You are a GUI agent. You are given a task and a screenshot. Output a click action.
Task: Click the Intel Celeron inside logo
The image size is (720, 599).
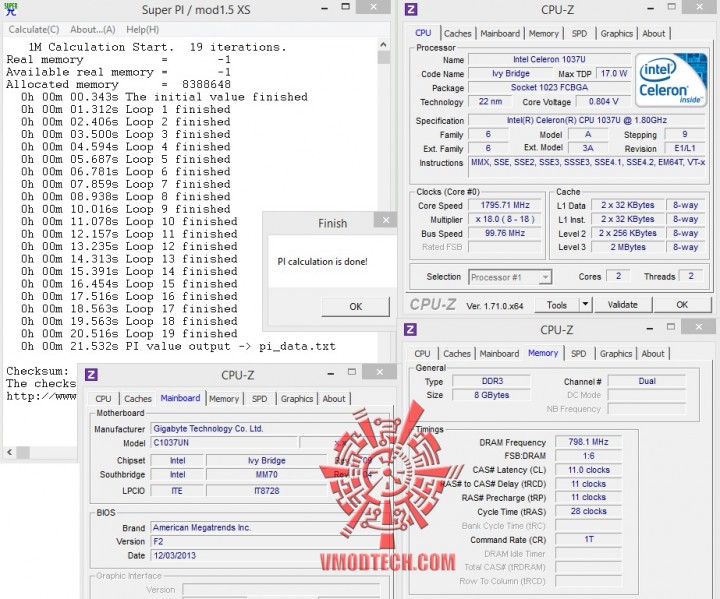point(670,81)
